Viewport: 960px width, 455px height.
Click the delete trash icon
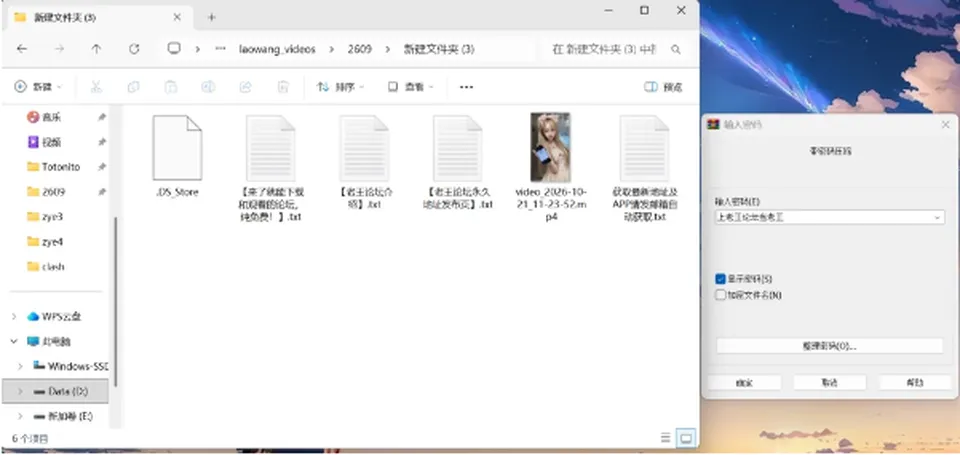coord(283,87)
